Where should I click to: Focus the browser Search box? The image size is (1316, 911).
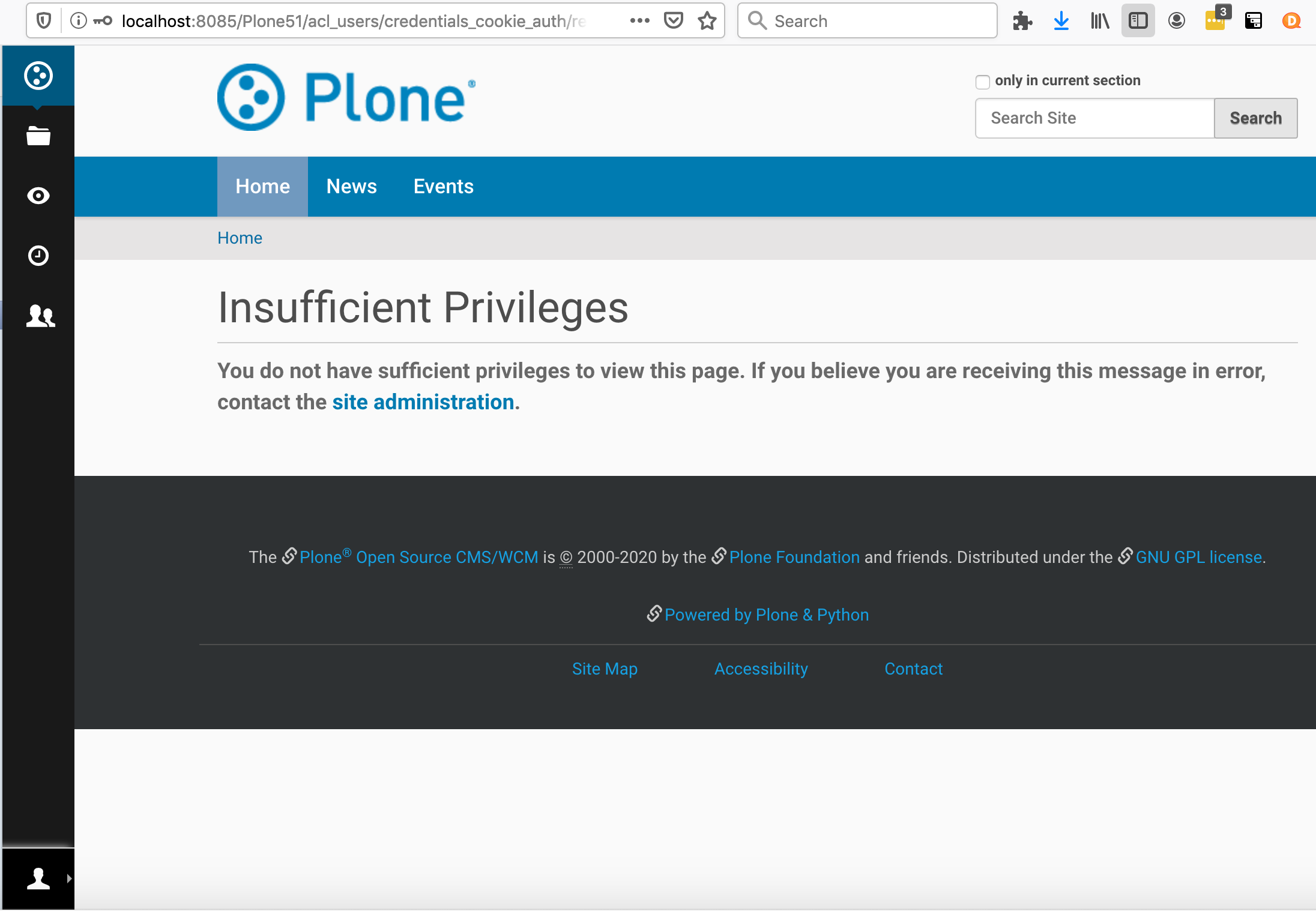tap(867, 21)
